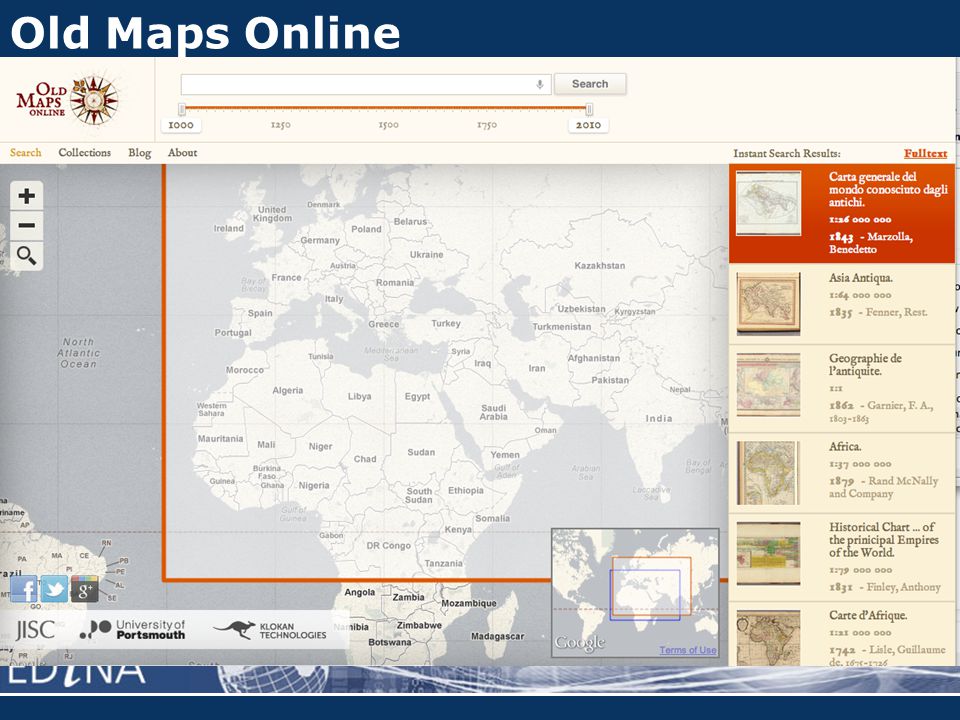Visit the JISC logo link
This screenshot has width=960, height=720.
35,629
